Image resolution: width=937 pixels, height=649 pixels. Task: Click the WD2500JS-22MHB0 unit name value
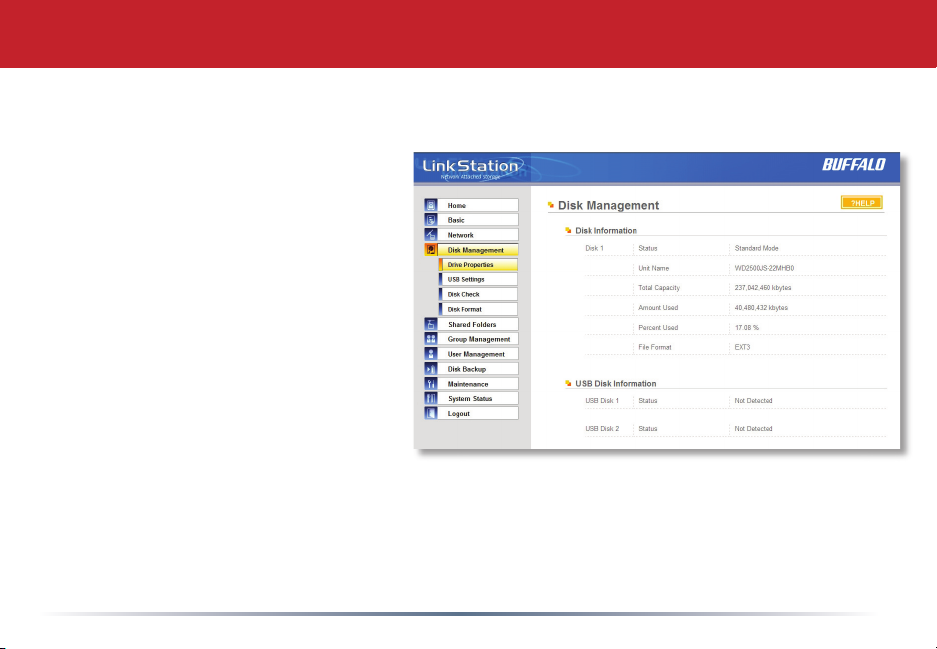[764, 268]
